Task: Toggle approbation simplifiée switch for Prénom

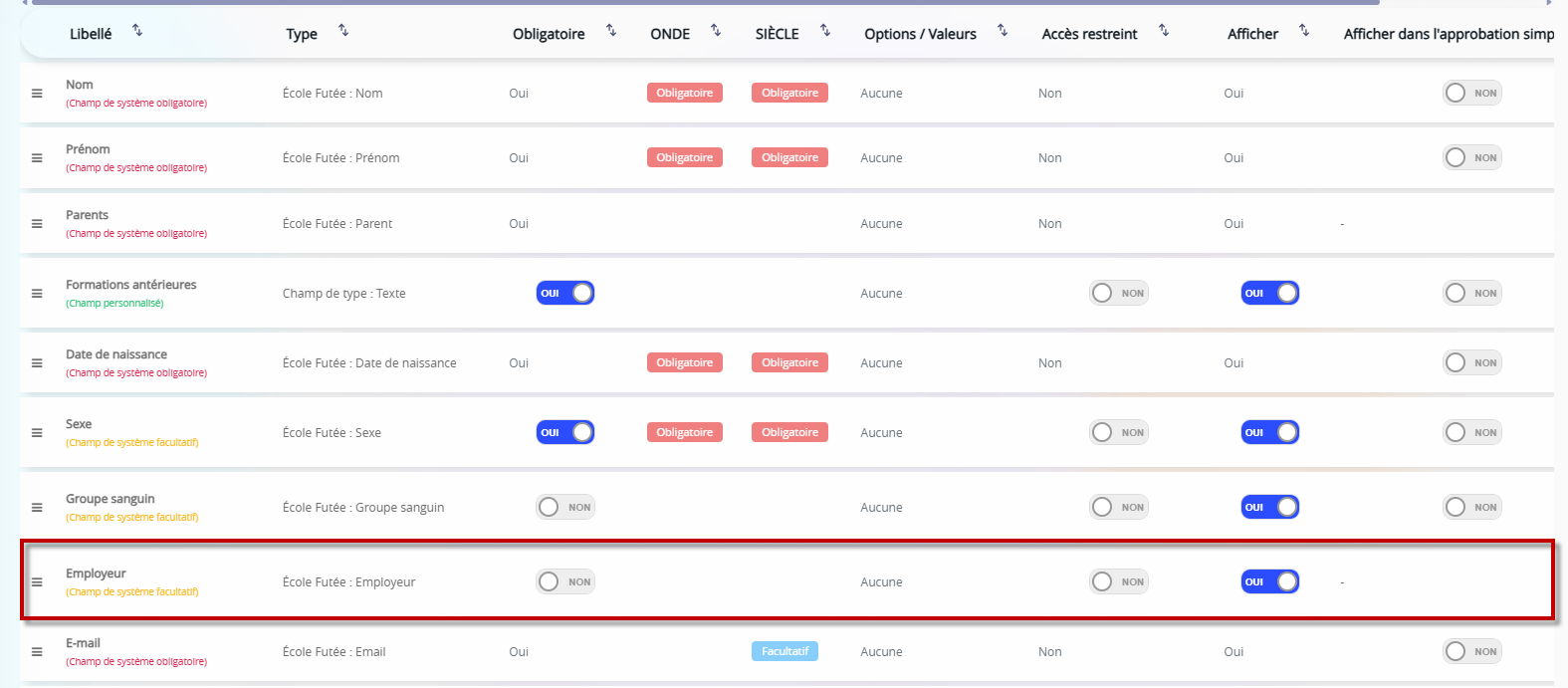Action: (1472, 157)
